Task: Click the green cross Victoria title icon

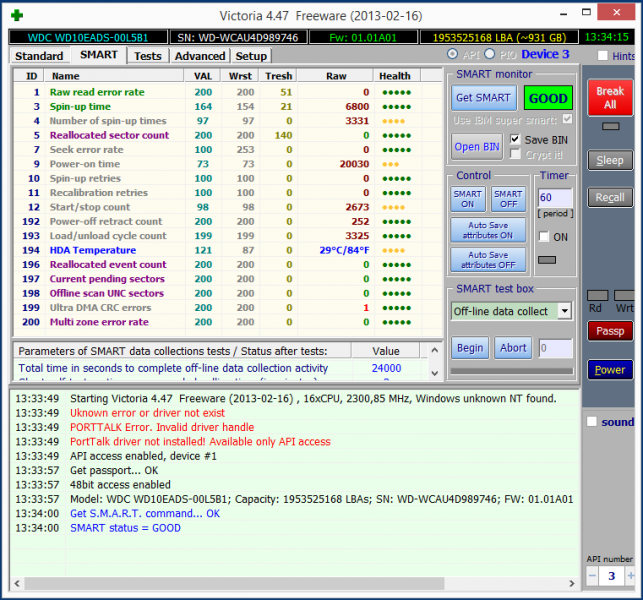Action: click(17, 17)
